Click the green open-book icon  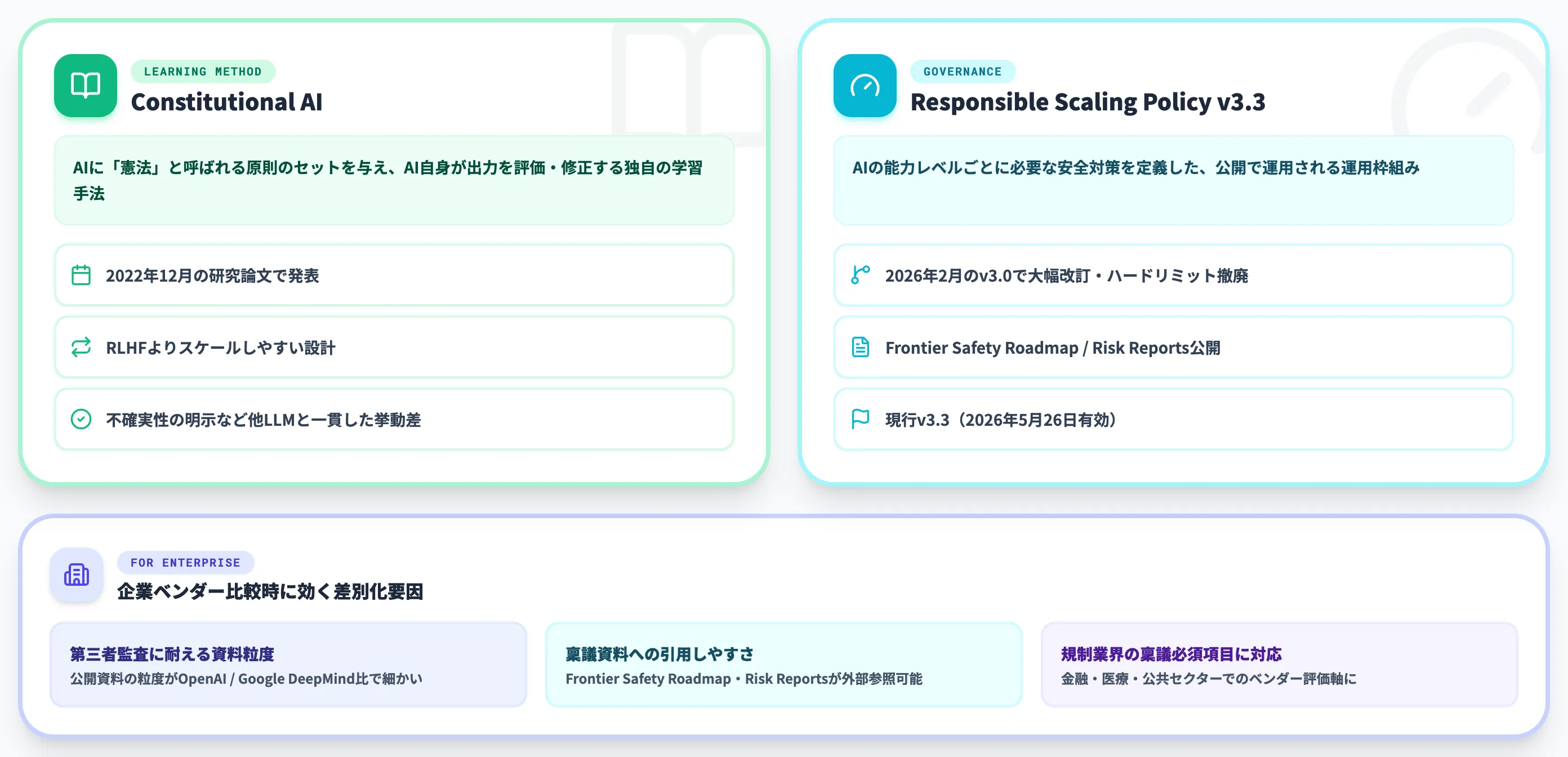[x=85, y=85]
